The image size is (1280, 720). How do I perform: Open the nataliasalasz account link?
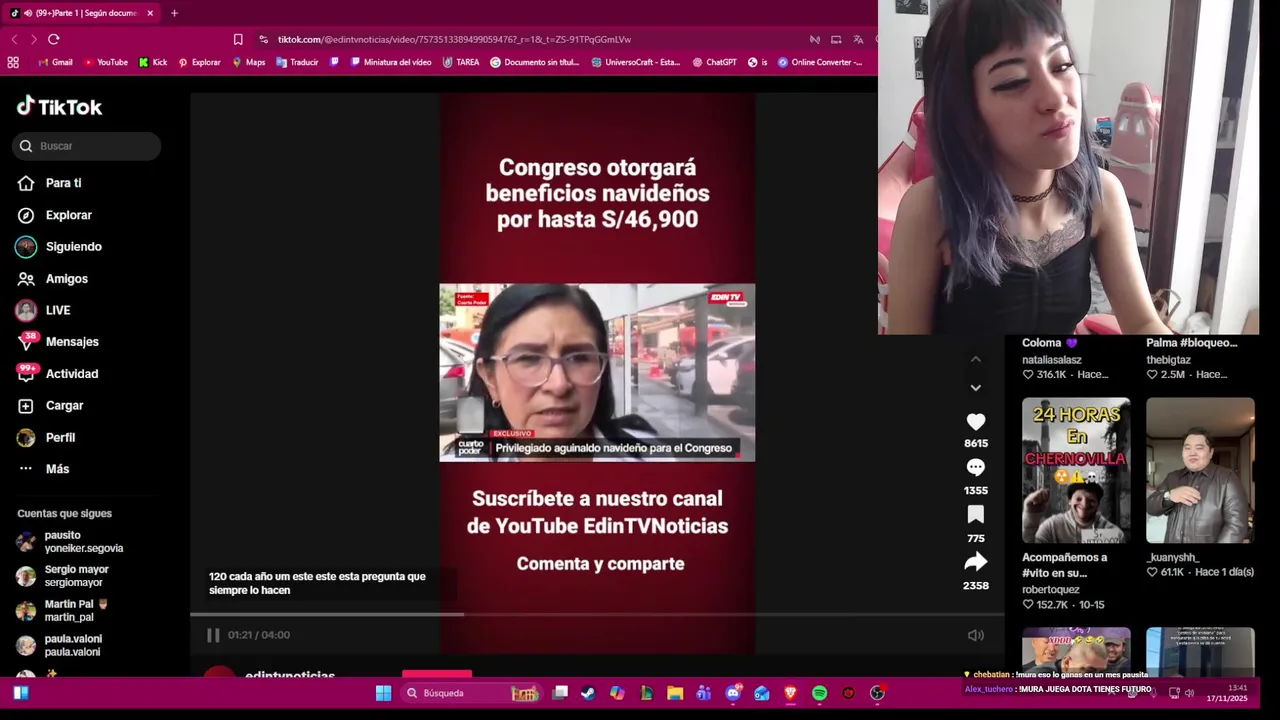pos(1052,360)
